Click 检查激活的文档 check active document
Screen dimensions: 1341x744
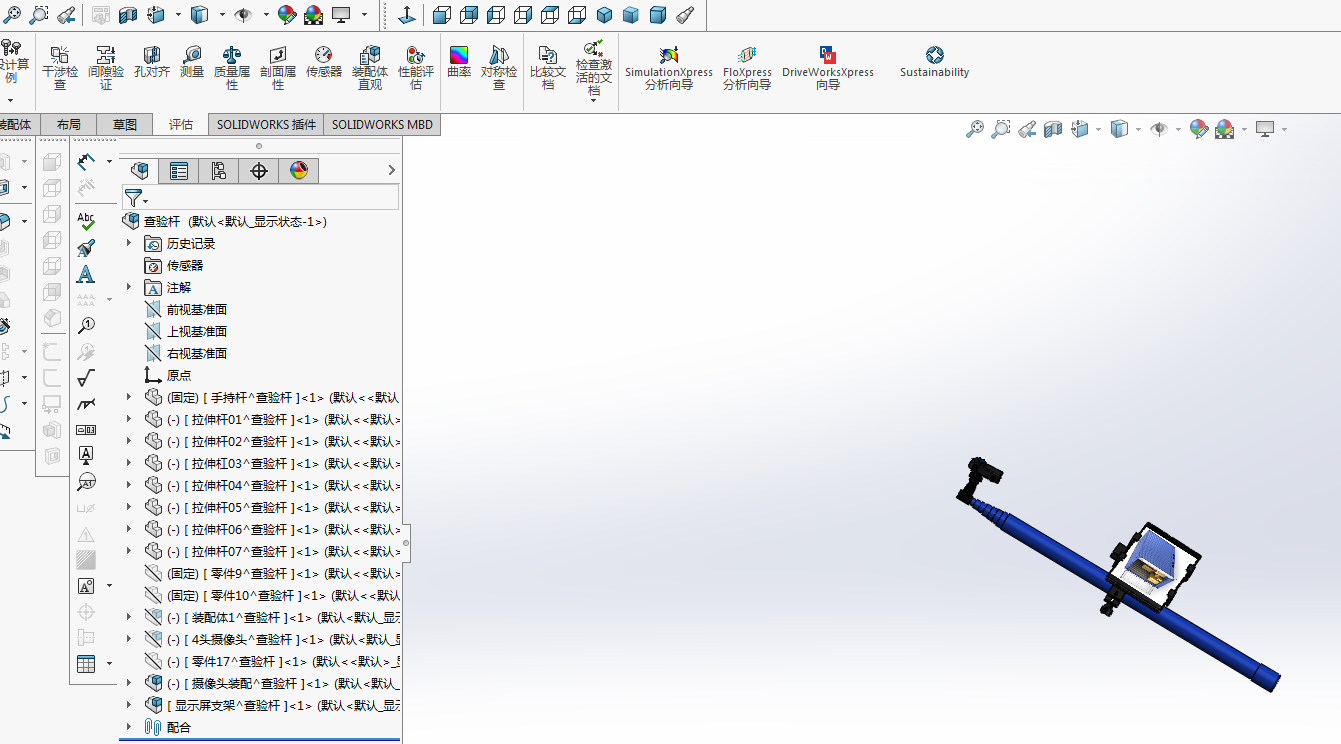[594, 68]
